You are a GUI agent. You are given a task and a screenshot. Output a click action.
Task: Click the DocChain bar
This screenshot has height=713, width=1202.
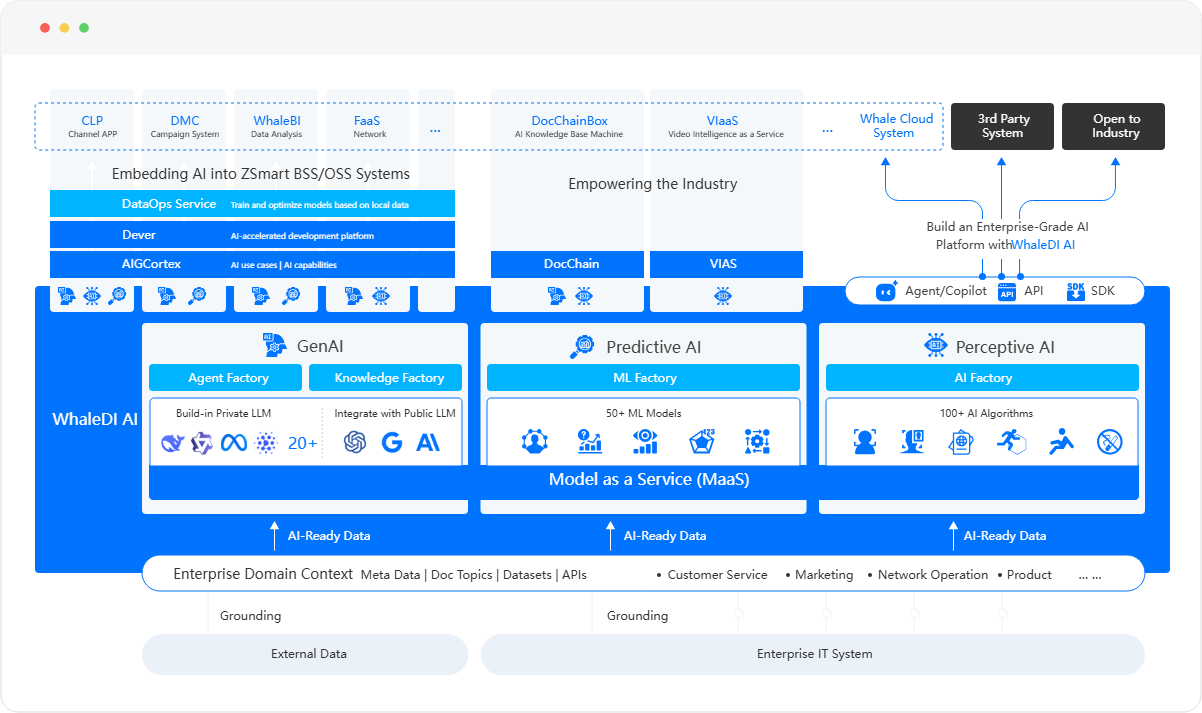(566, 264)
